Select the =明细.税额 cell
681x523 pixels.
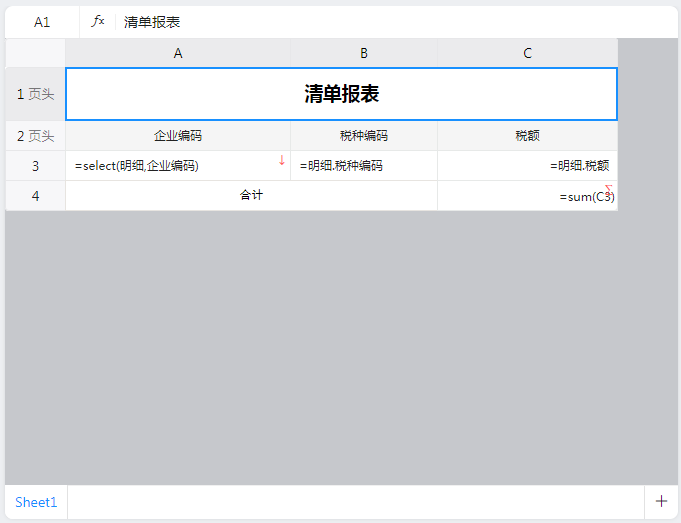coord(527,166)
